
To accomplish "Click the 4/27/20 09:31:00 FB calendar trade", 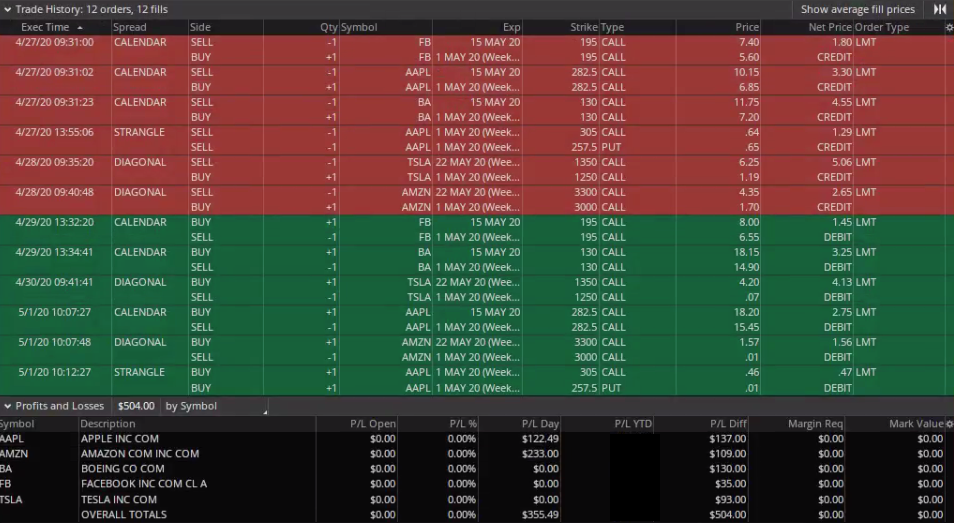I will [54, 43].
